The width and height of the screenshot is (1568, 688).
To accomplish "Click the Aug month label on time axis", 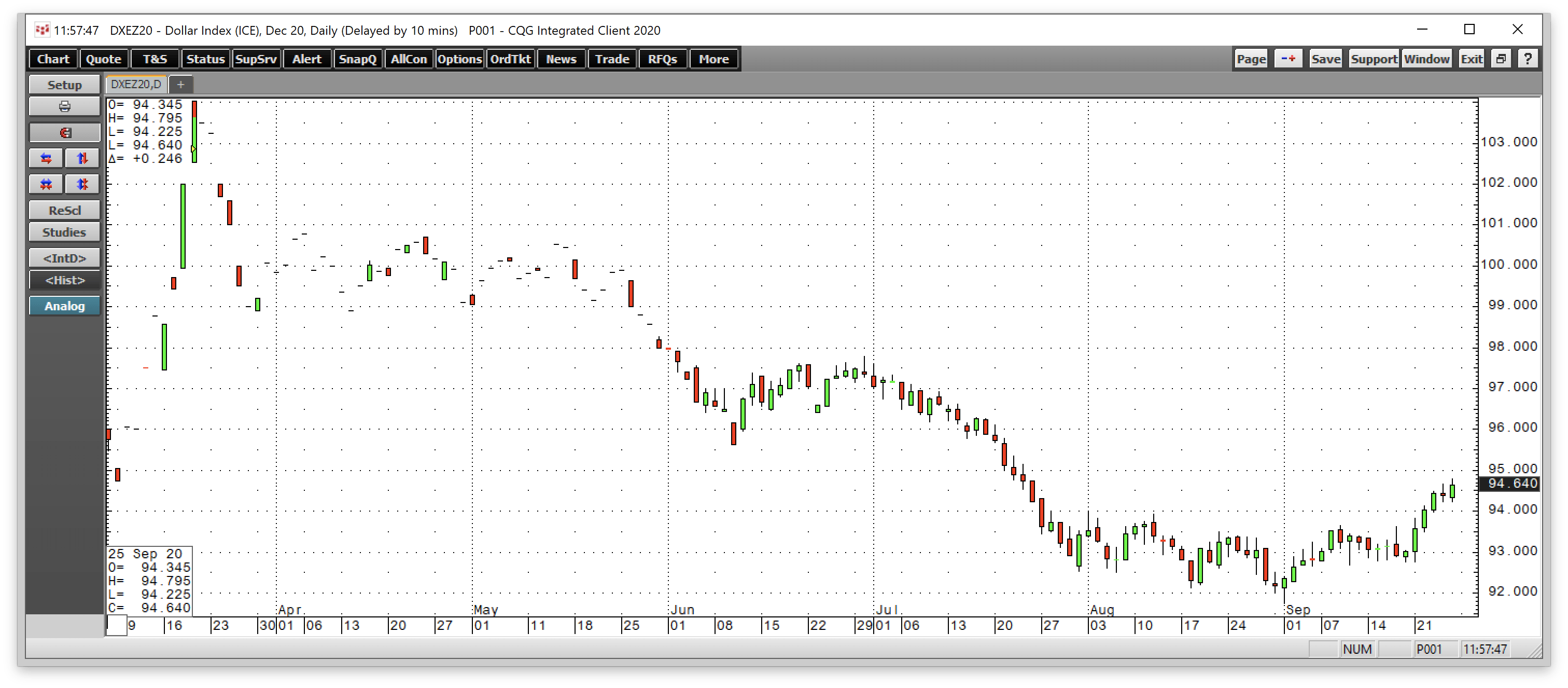I will click(1102, 610).
